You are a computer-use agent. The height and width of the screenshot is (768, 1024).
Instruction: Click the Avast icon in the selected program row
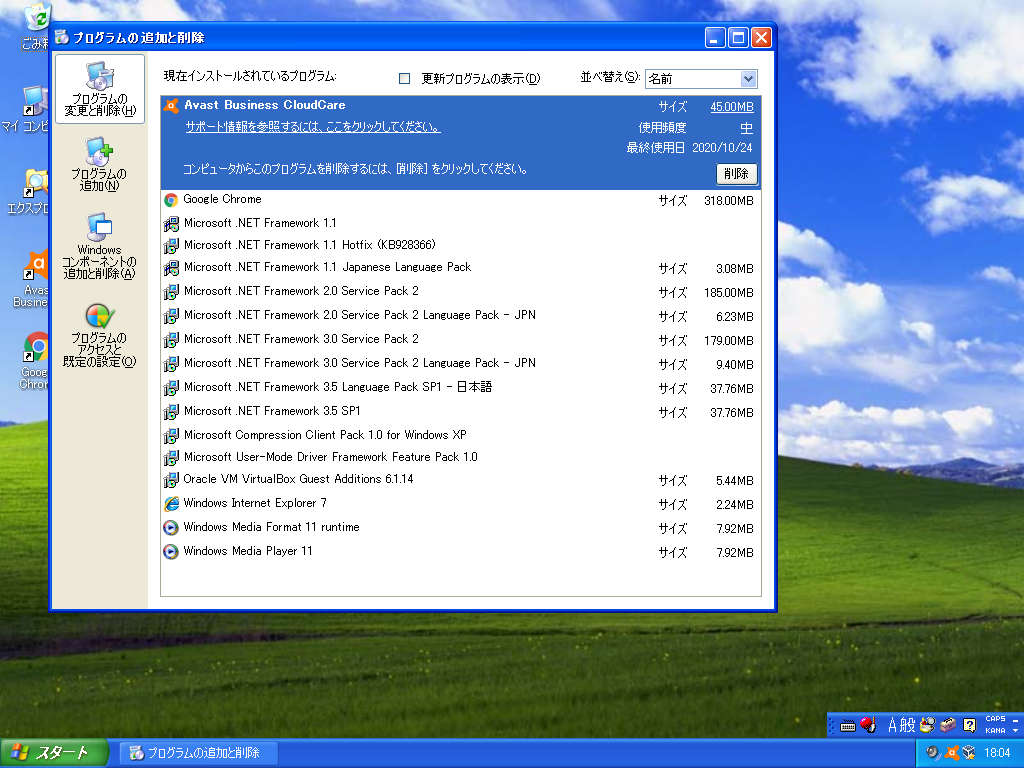click(171, 106)
